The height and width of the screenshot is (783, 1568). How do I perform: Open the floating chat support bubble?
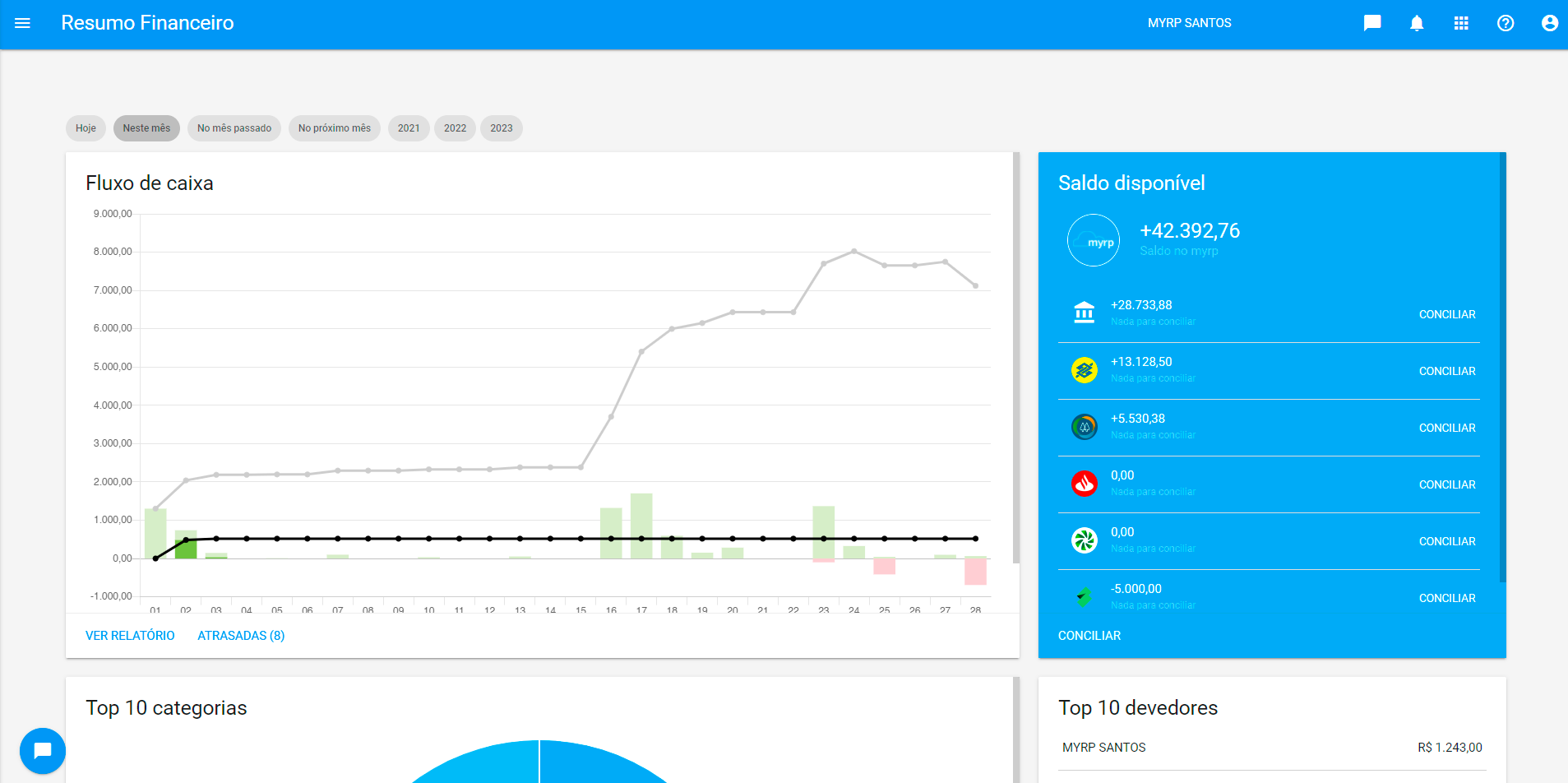tap(42, 750)
